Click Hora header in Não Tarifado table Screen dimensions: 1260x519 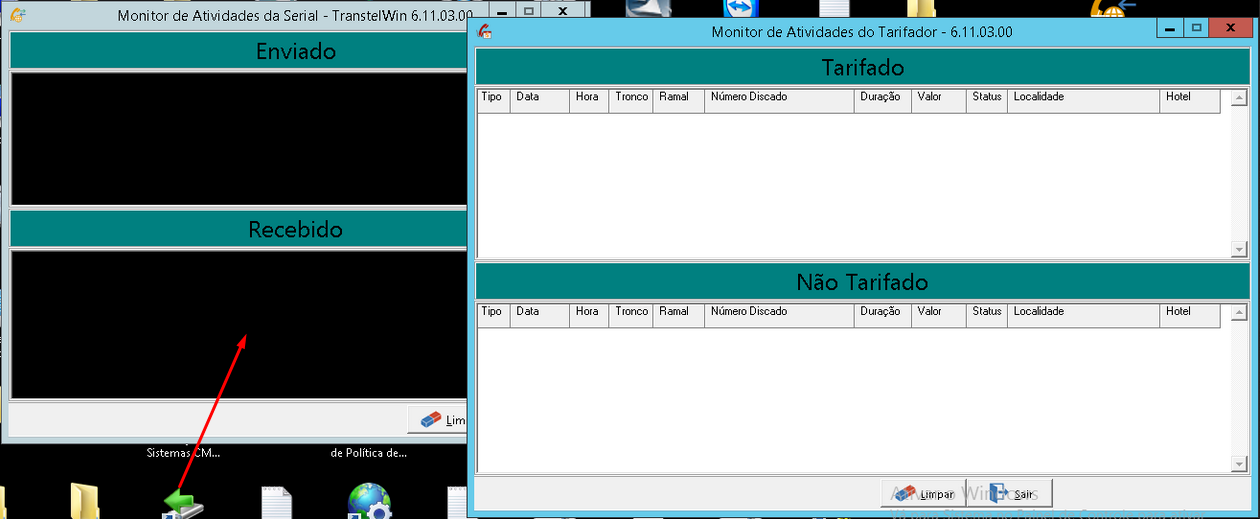click(590, 315)
